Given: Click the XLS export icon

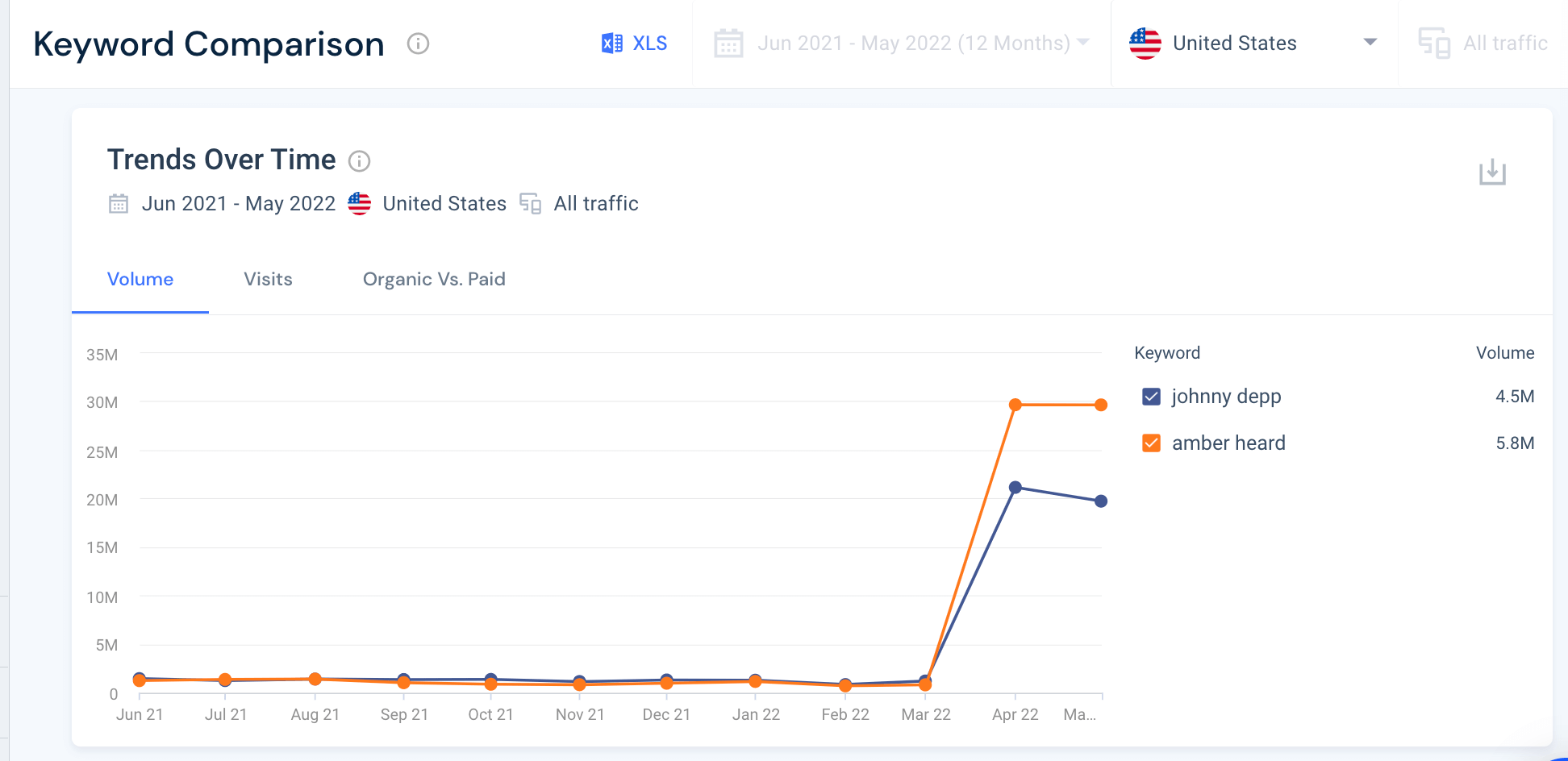Looking at the screenshot, I should point(613,43).
